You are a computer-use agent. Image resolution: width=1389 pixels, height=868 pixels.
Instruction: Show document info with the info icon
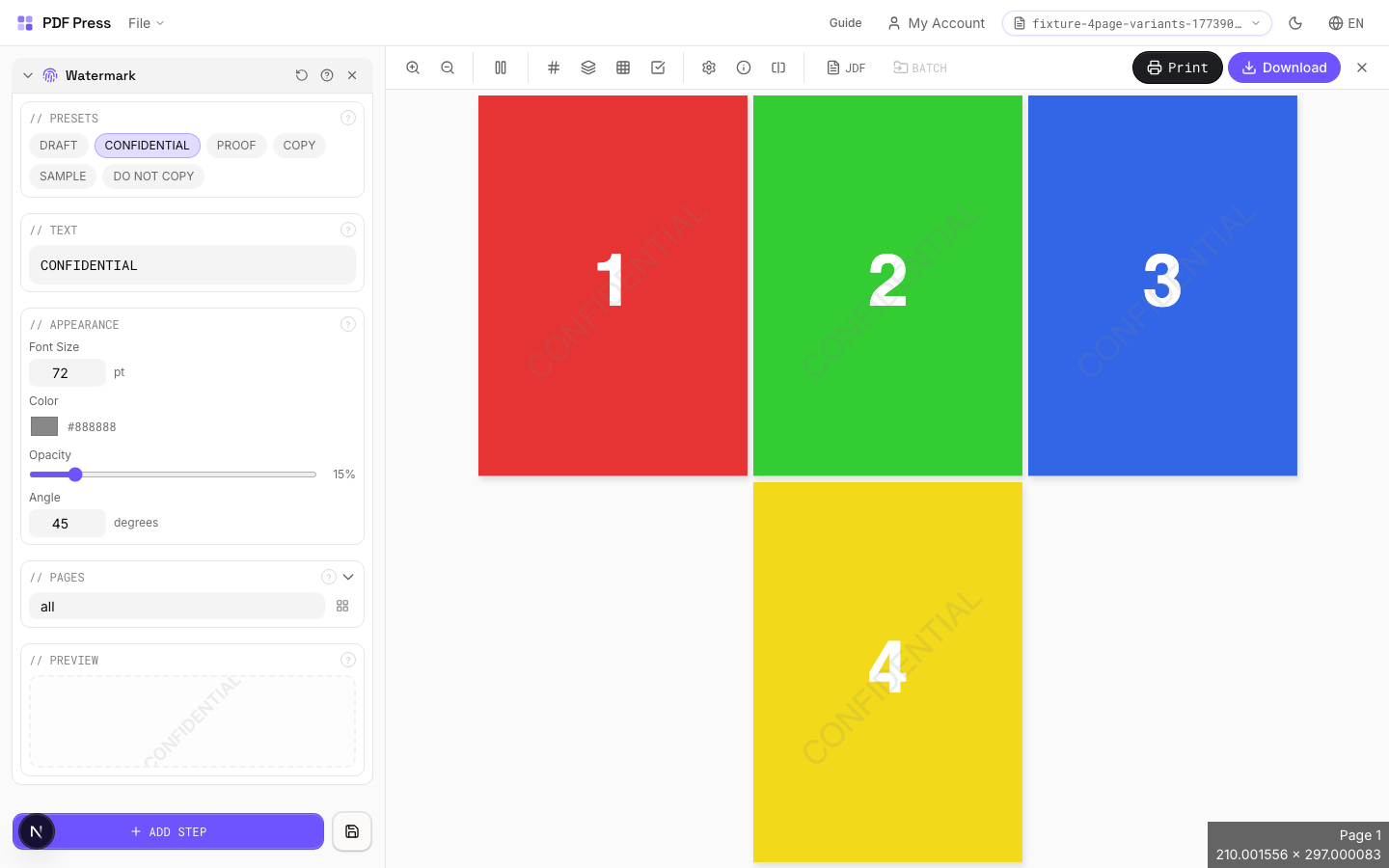pyautogui.click(x=744, y=68)
